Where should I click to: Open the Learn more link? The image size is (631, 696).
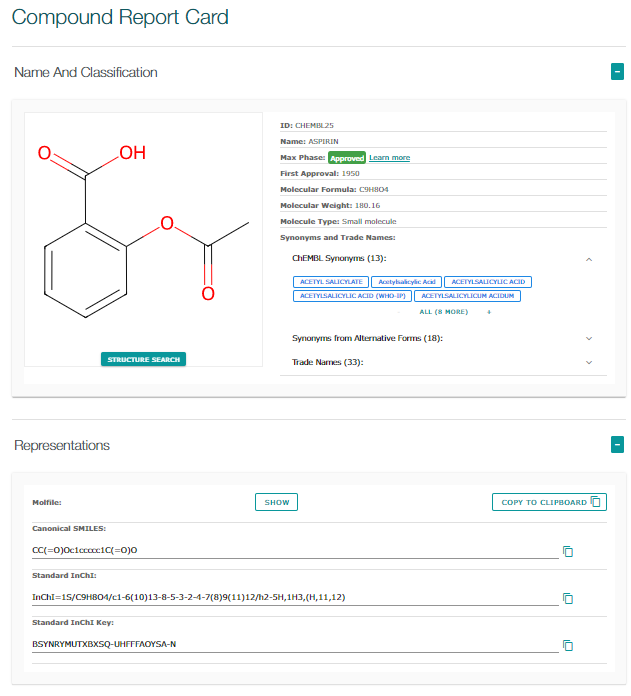click(x=390, y=158)
